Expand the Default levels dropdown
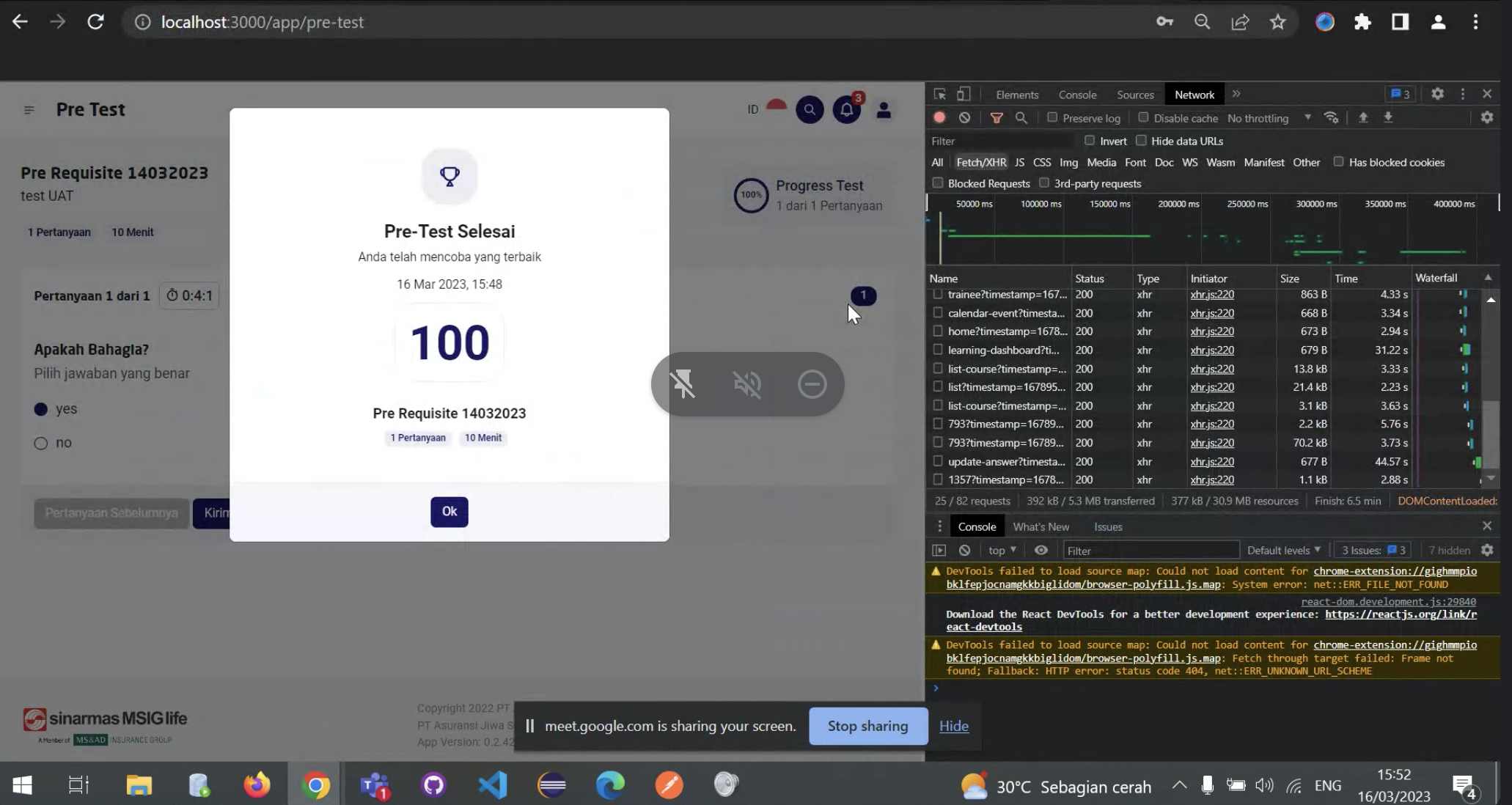 point(1283,550)
